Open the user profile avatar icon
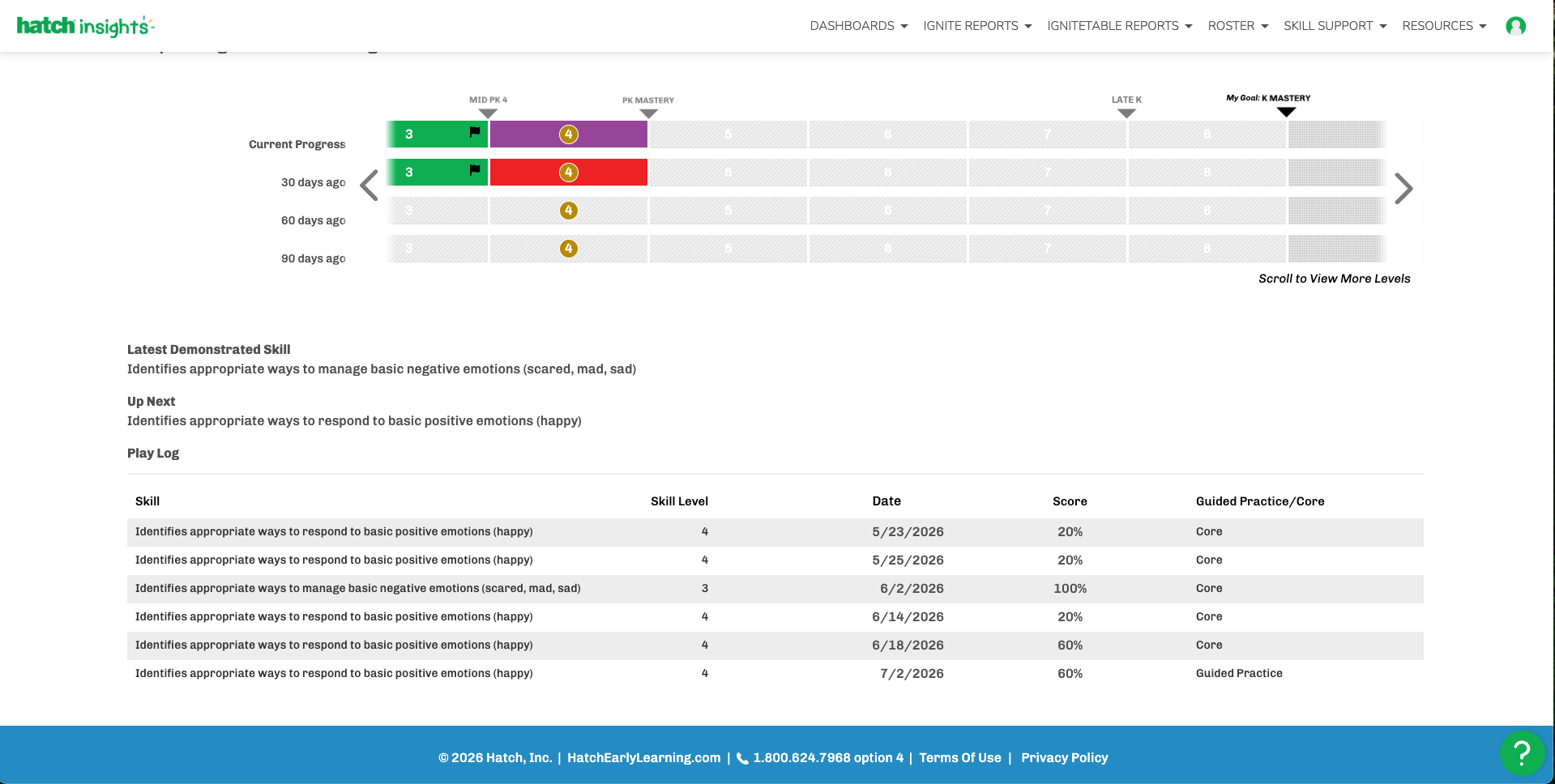The height and width of the screenshot is (784, 1555). pos(1515,26)
